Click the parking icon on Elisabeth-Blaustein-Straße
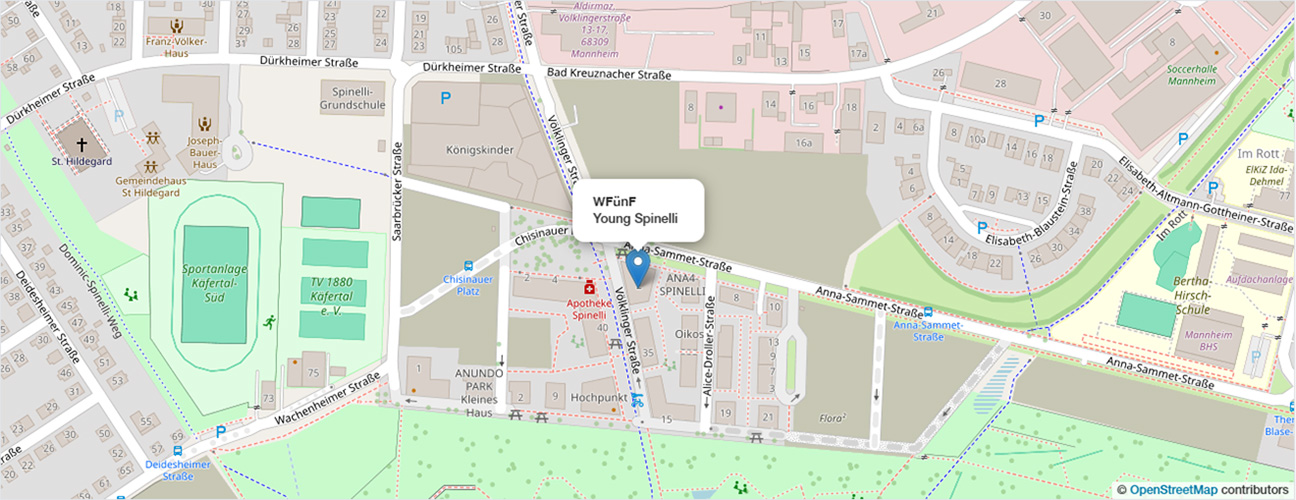1296x500 pixels. coord(982,228)
